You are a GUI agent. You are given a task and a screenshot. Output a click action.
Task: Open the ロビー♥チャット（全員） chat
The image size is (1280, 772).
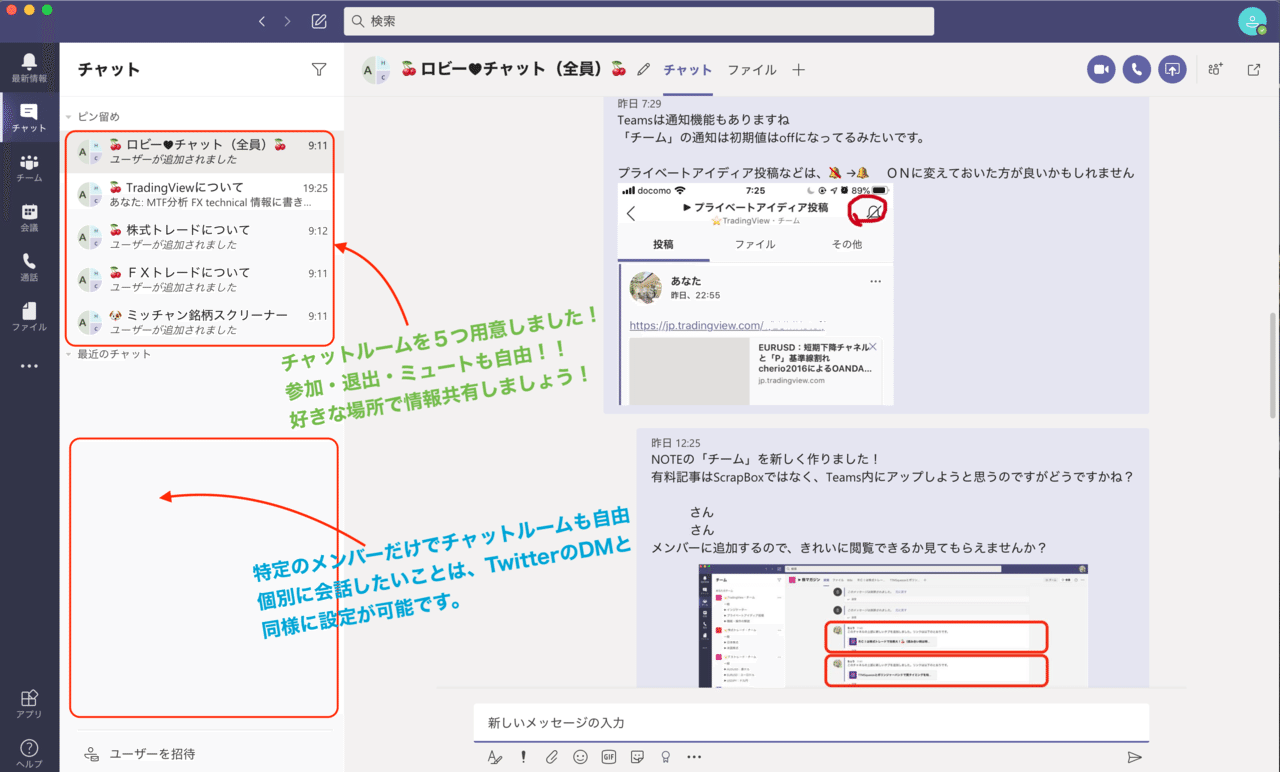click(x=202, y=152)
